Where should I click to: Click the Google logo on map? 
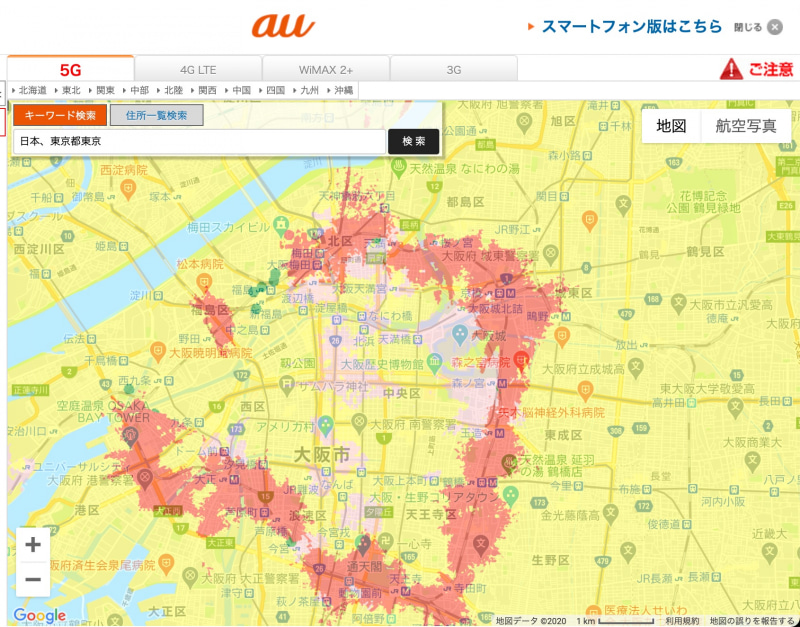pos(39,615)
